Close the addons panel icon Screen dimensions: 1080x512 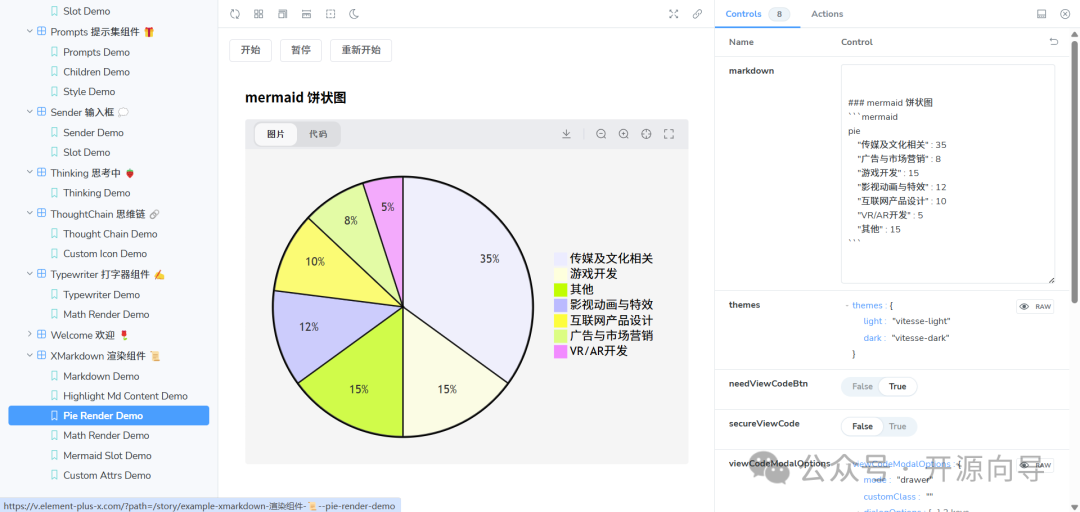tap(1065, 14)
